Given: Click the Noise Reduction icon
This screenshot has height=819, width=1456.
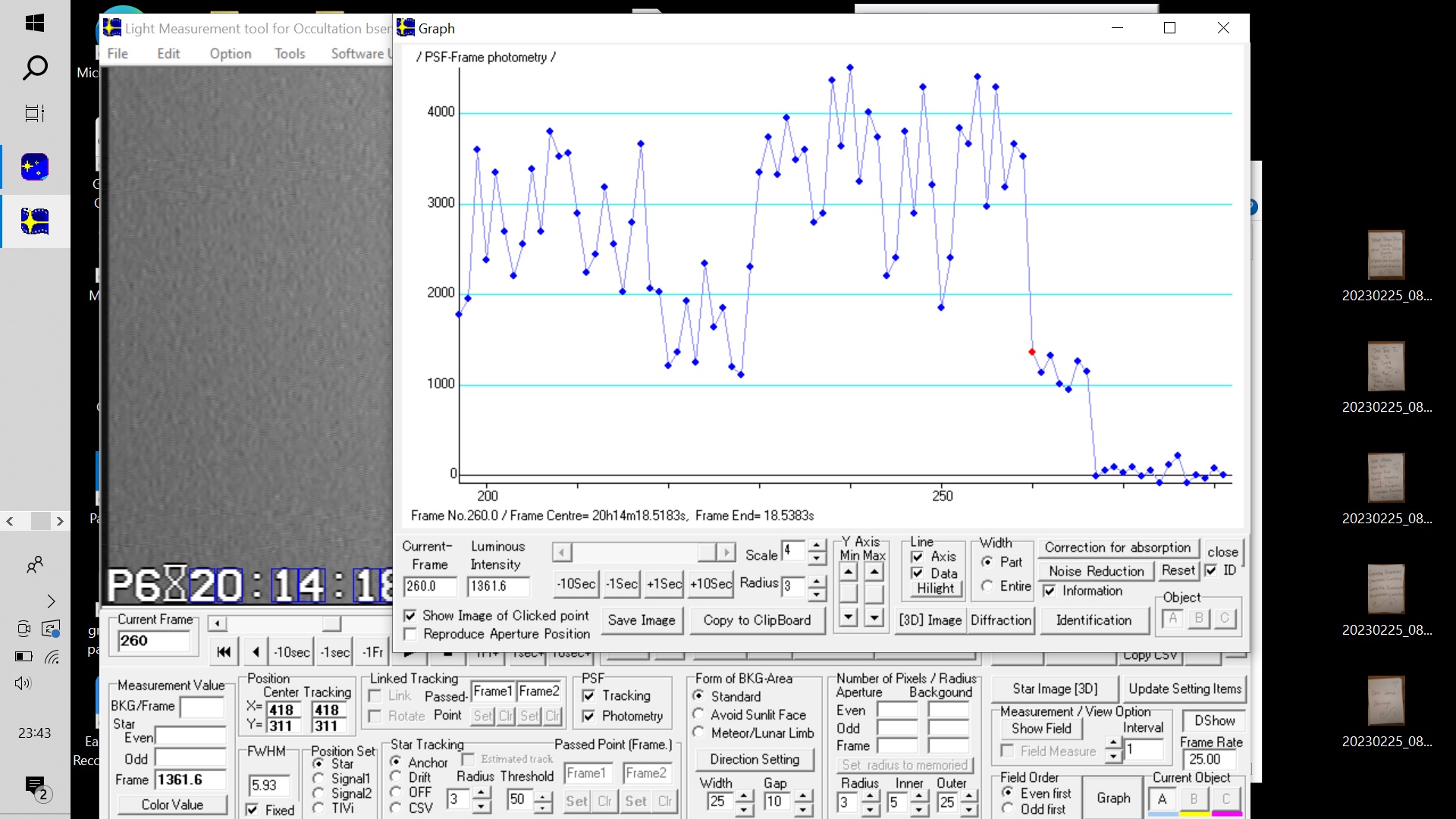Looking at the screenshot, I should point(1094,570).
